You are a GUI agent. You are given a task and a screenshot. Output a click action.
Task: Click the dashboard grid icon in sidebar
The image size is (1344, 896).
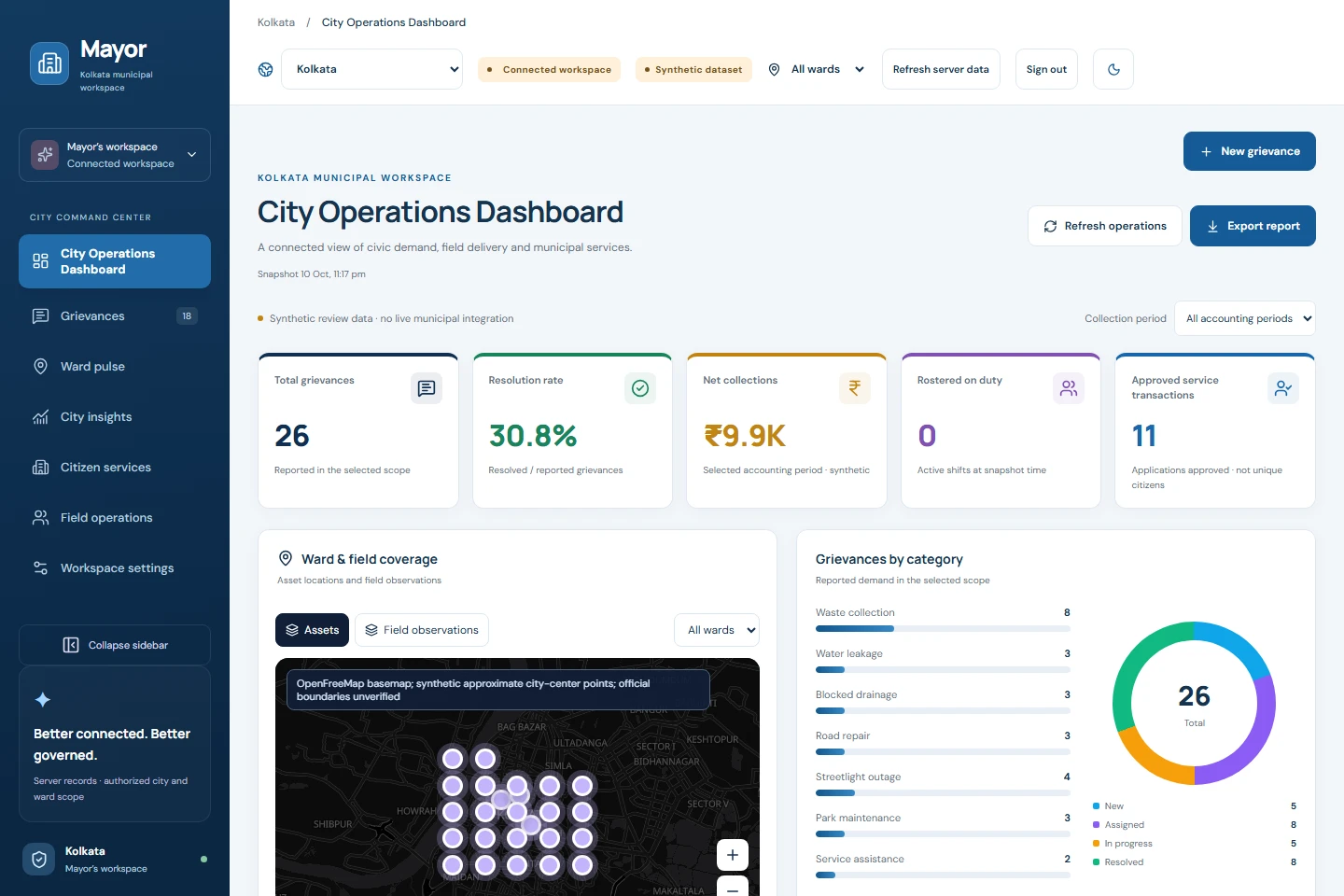(40, 261)
